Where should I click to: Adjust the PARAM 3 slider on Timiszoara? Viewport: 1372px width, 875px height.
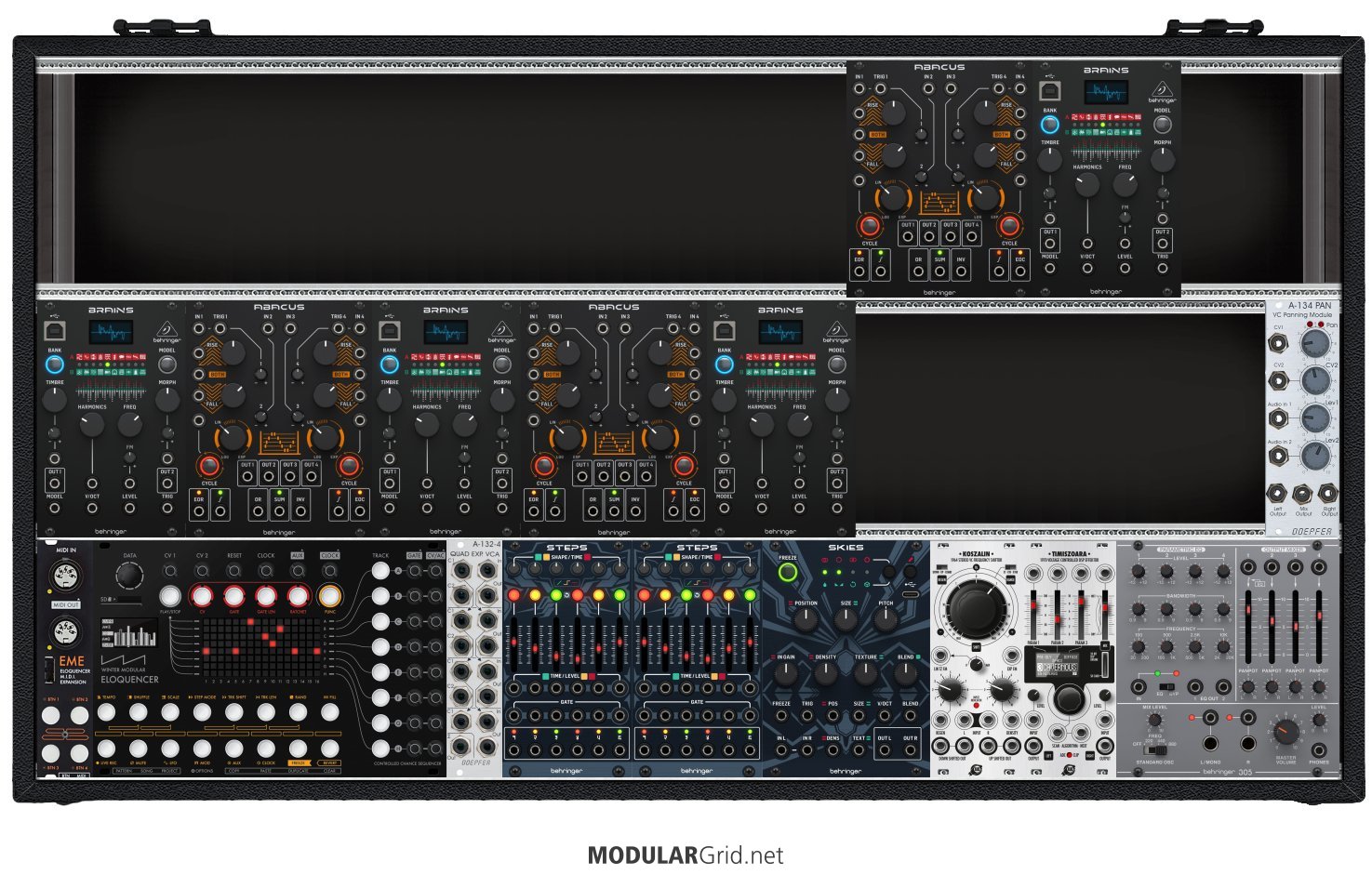[x=1082, y=614]
